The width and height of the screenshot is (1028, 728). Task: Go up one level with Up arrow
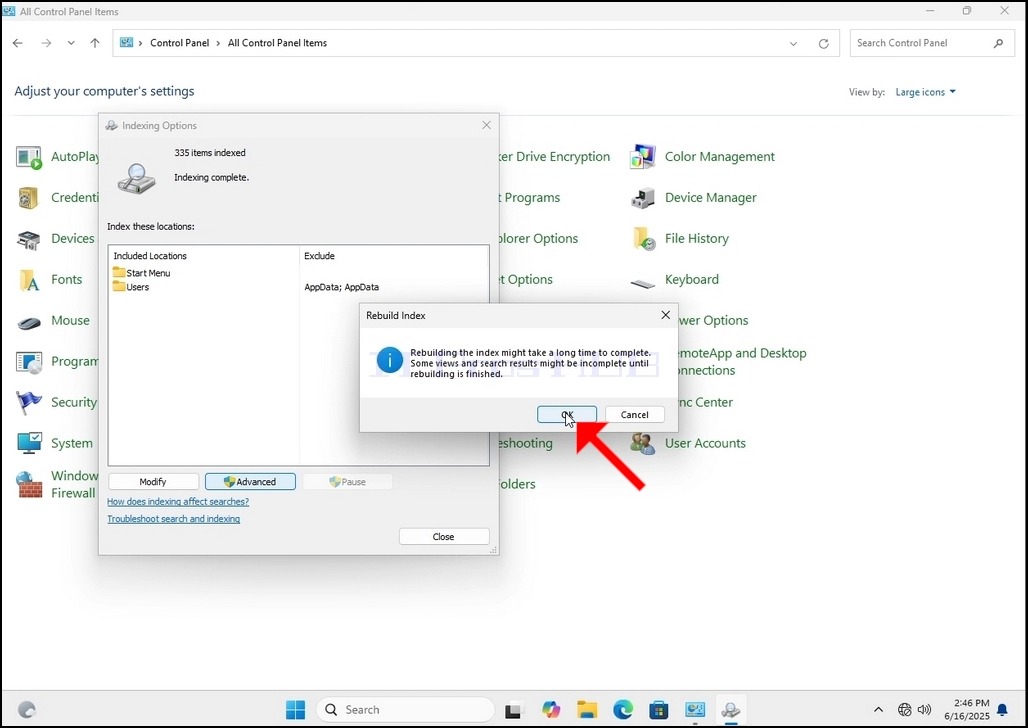coord(95,43)
